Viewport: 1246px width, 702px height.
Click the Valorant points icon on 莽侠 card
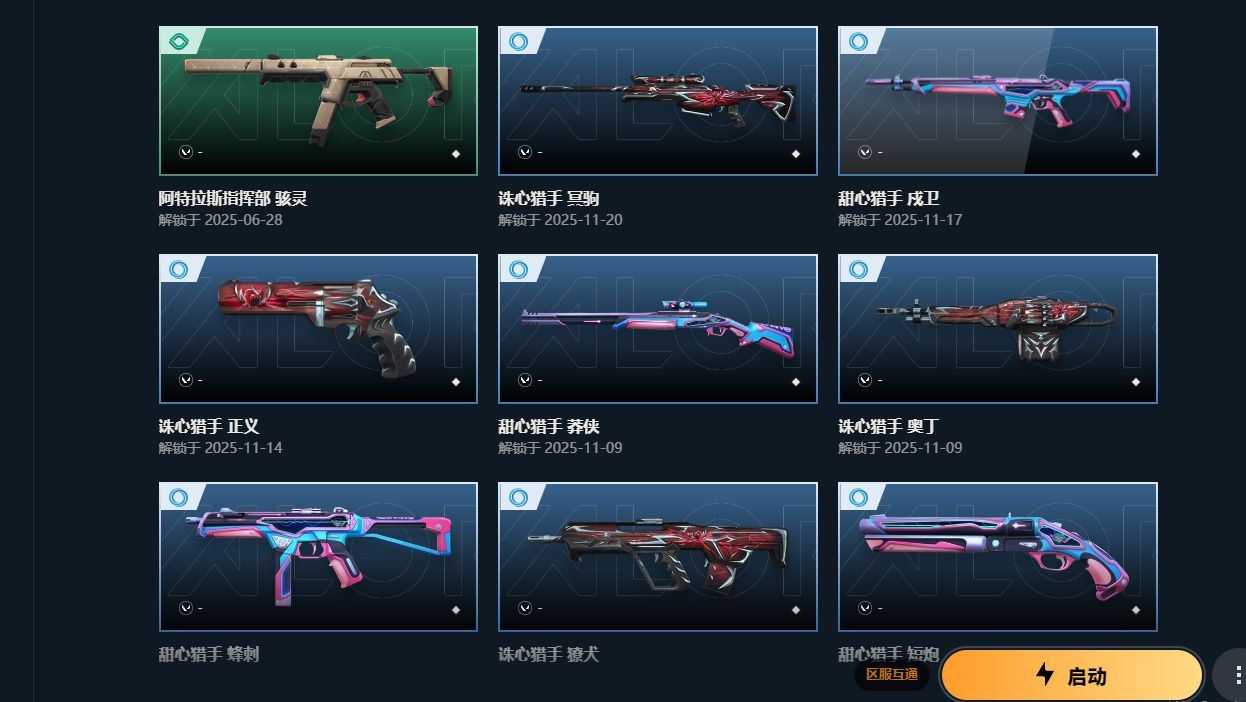click(x=525, y=380)
